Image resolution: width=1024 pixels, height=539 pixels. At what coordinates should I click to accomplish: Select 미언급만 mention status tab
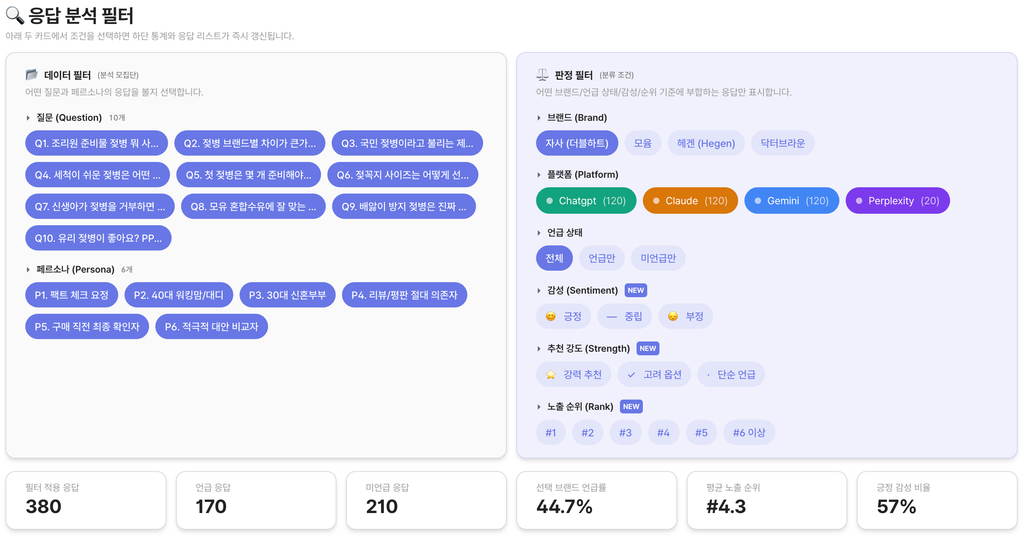point(658,258)
